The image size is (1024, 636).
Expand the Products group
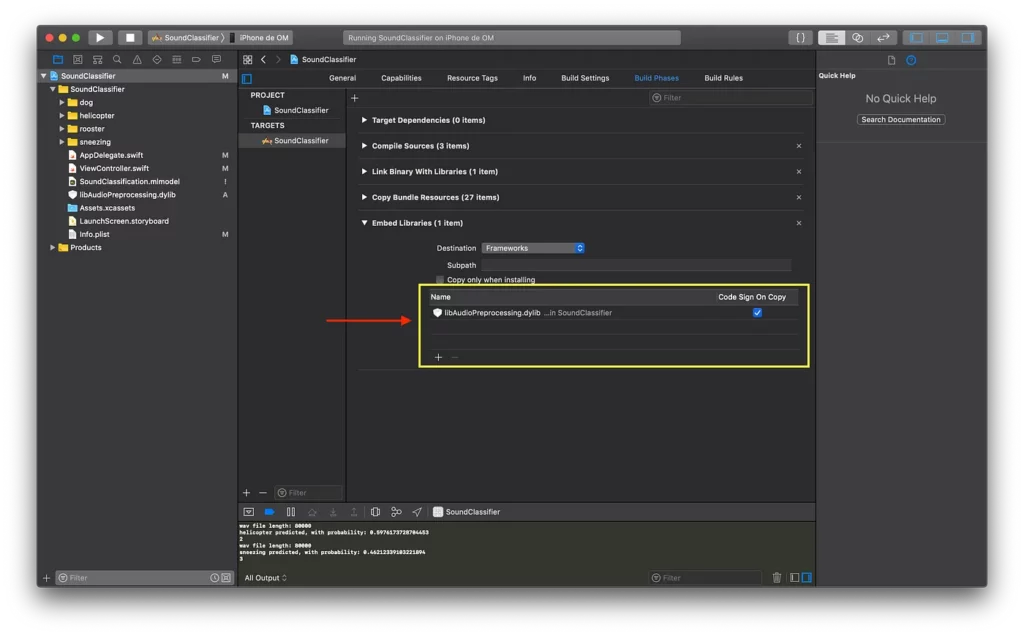(52, 247)
